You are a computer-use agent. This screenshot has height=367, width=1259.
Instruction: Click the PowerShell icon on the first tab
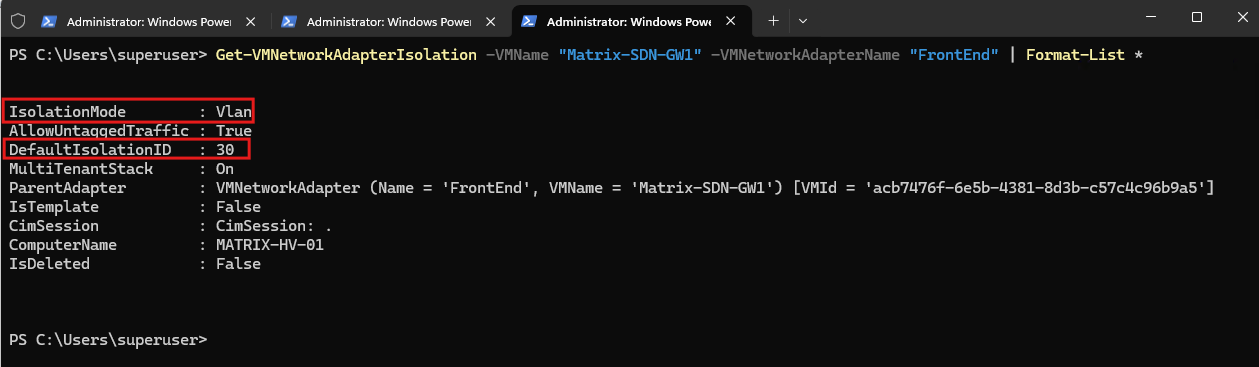tap(49, 20)
